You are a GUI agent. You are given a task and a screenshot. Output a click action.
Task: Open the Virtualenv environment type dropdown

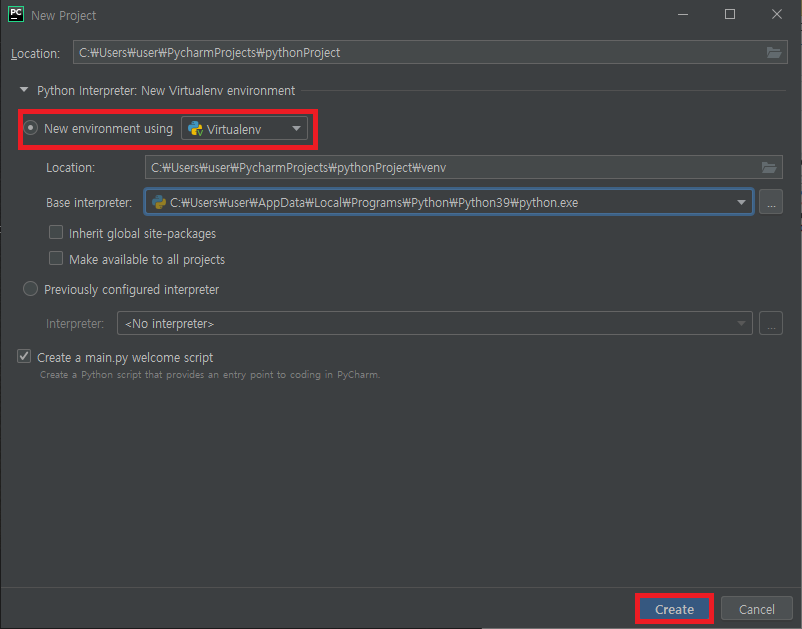coord(244,129)
